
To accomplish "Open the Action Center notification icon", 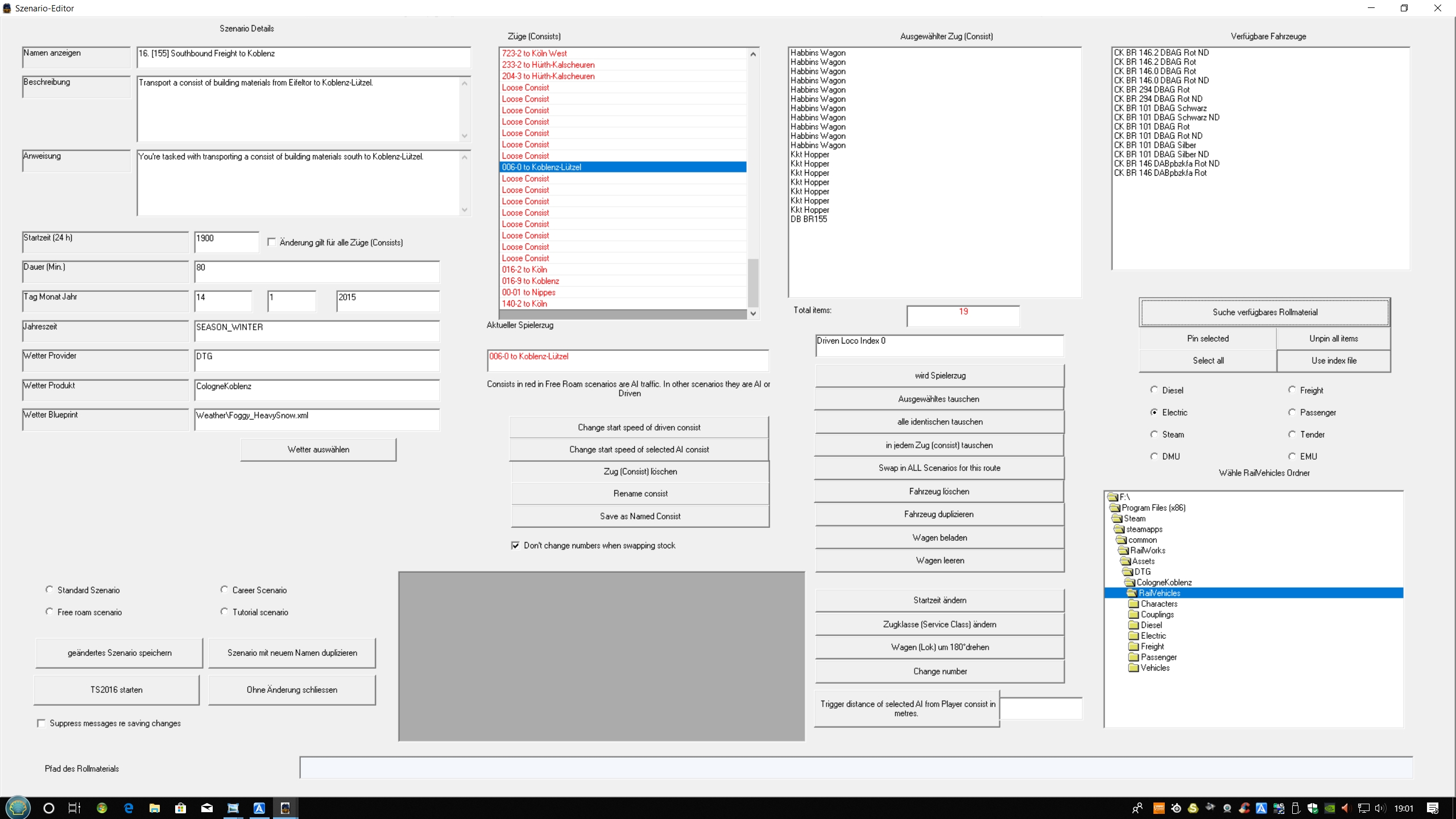I will point(1433,808).
